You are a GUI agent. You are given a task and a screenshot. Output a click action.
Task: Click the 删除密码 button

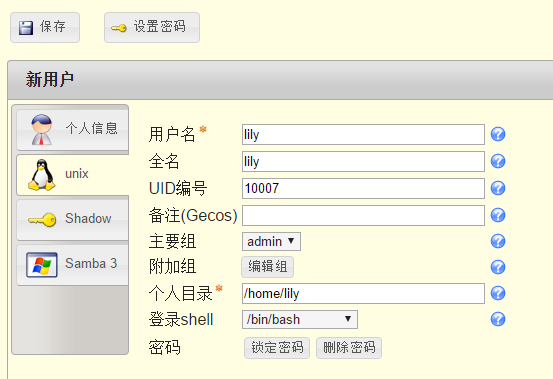pyautogui.click(x=349, y=348)
